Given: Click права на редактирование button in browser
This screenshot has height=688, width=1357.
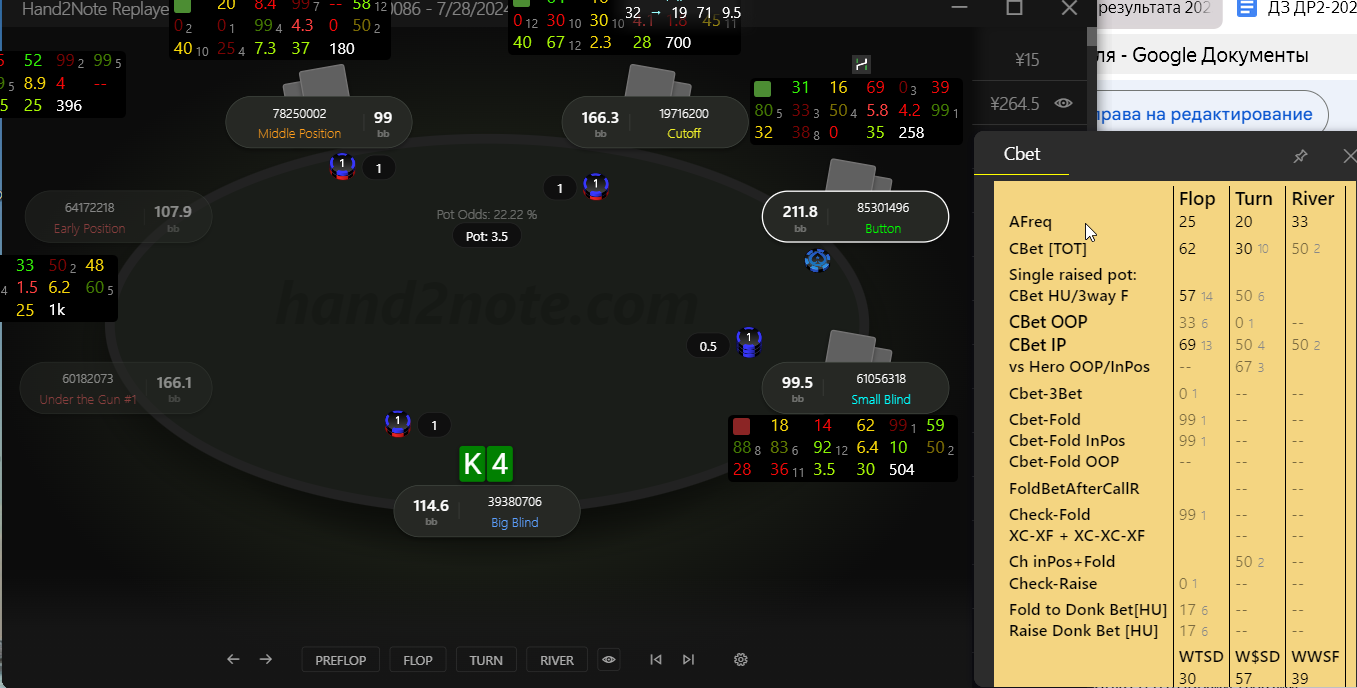Looking at the screenshot, I should tap(1210, 114).
